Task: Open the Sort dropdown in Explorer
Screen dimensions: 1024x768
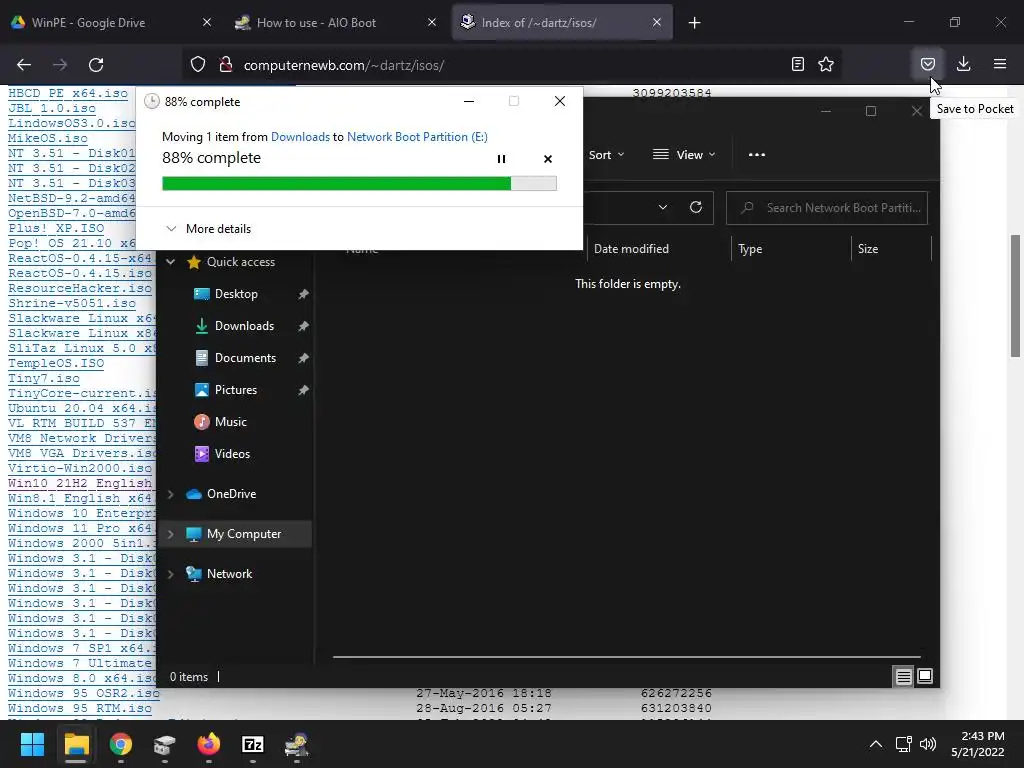Action: [x=606, y=155]
